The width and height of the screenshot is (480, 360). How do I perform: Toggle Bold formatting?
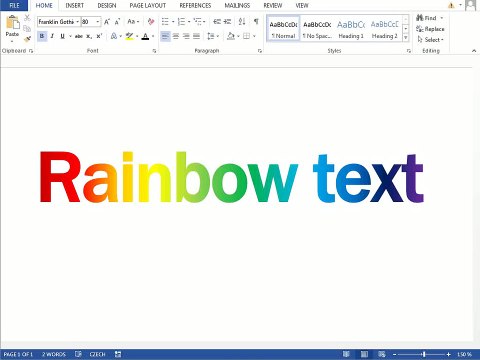(42, 36)
